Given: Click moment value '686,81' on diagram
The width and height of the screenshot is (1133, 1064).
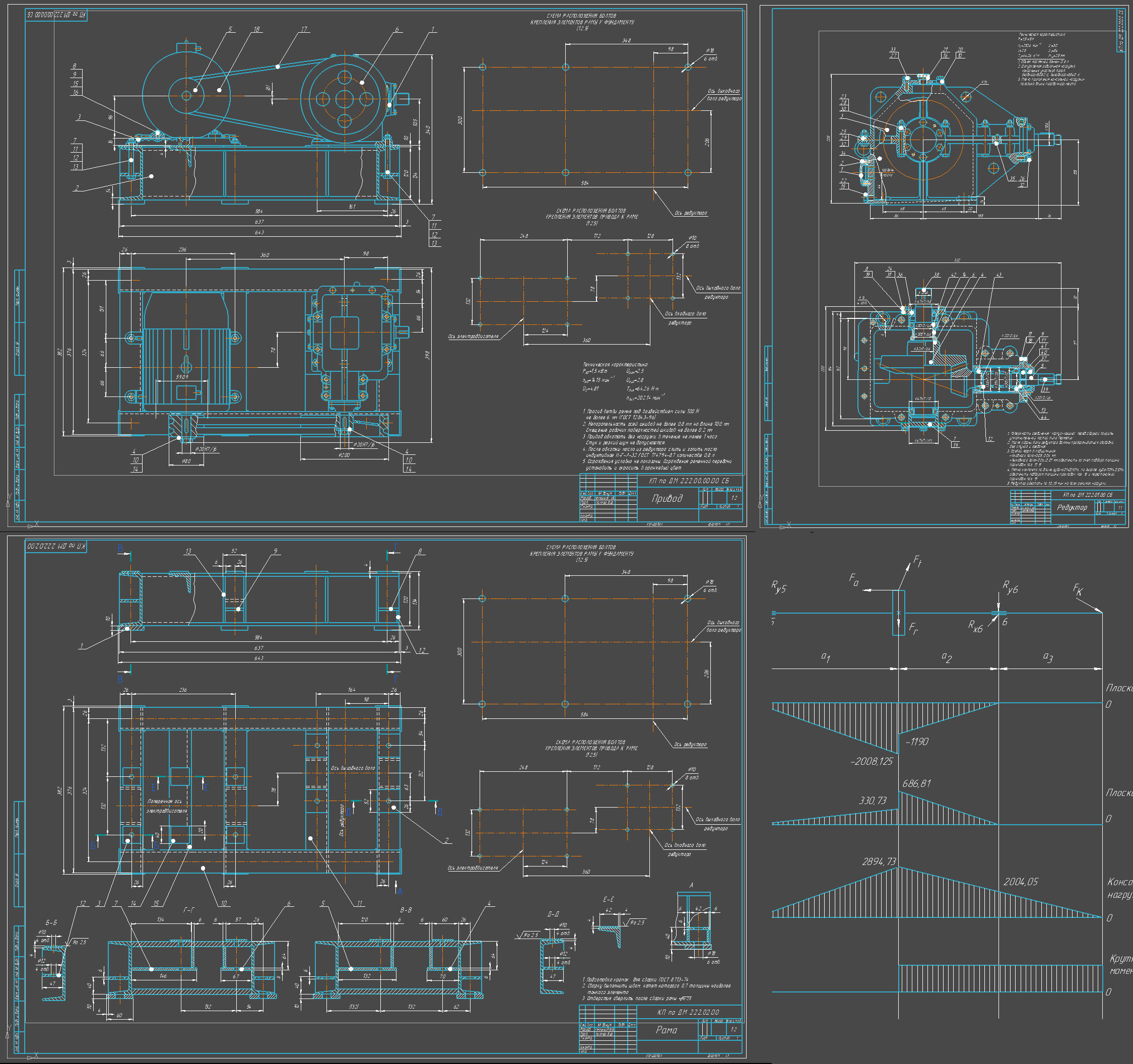Looking at the screenshot, I should coord(916,783).
